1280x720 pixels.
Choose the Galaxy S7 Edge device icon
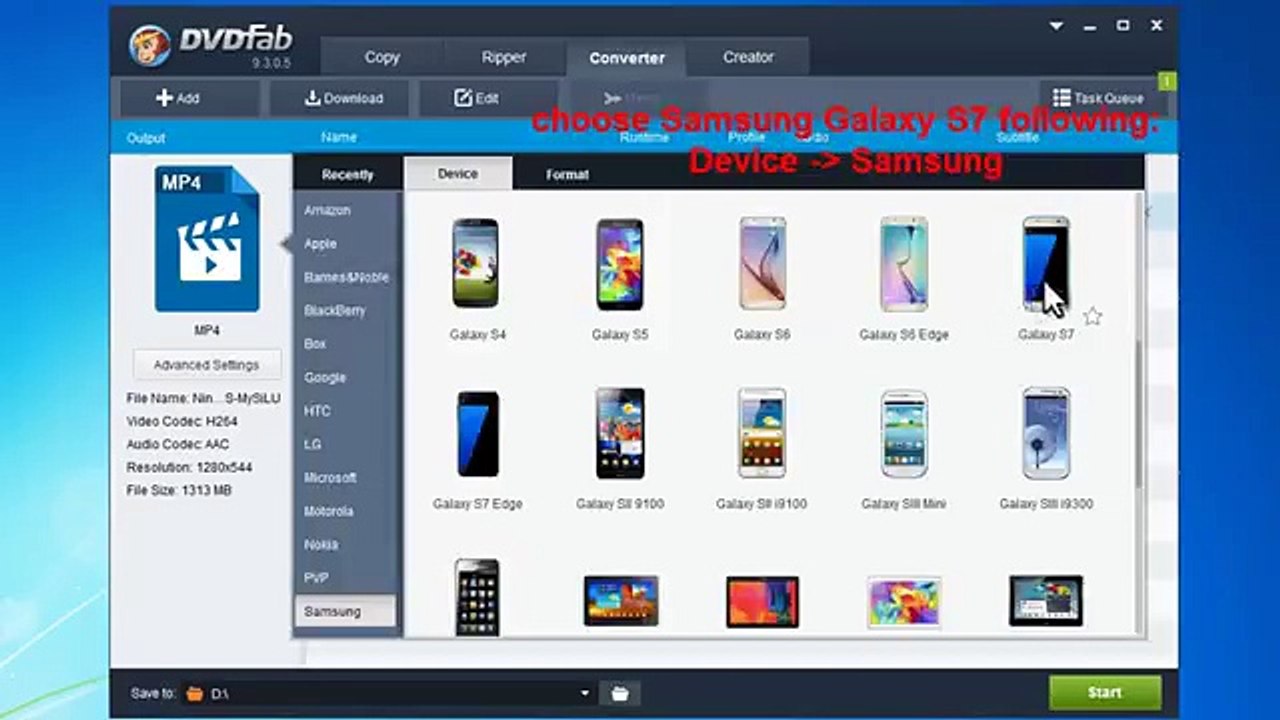[477, 434]
